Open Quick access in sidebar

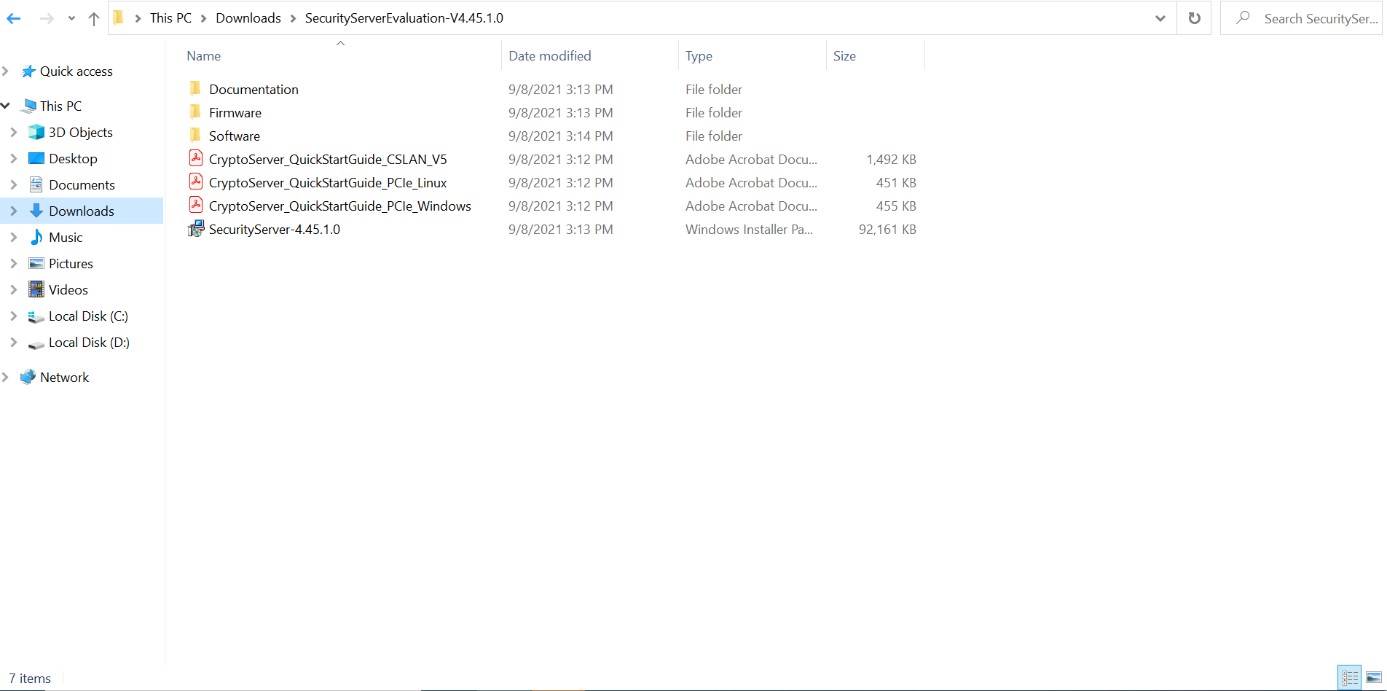(x=76, y=71)
